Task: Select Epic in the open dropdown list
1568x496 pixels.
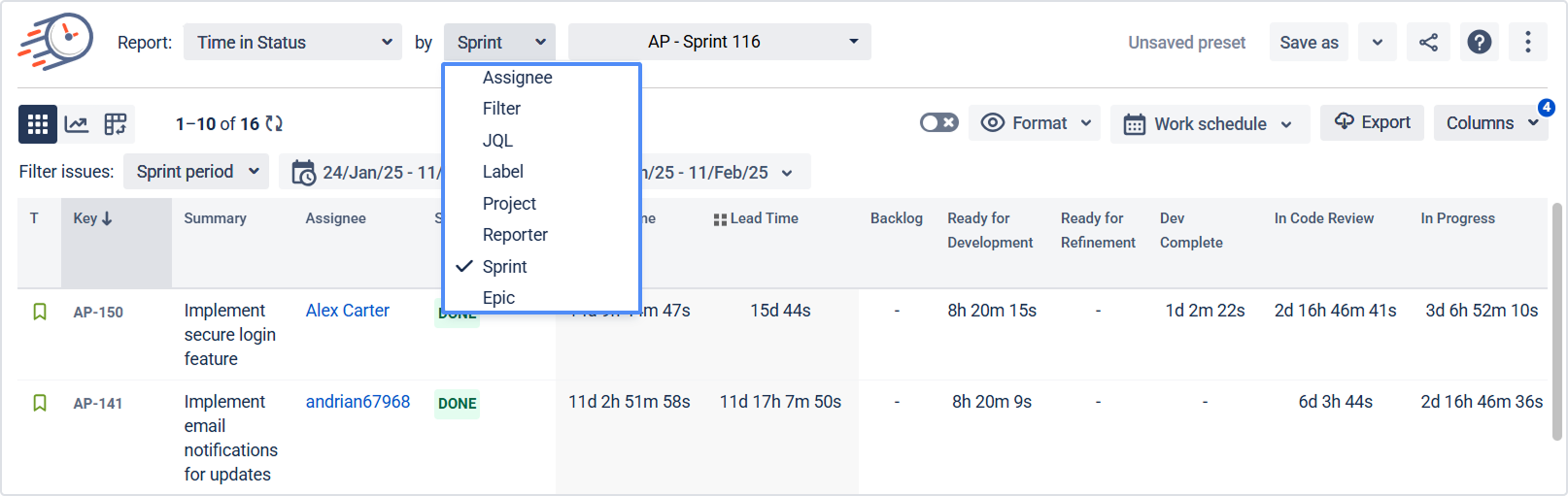Action: 498,298
